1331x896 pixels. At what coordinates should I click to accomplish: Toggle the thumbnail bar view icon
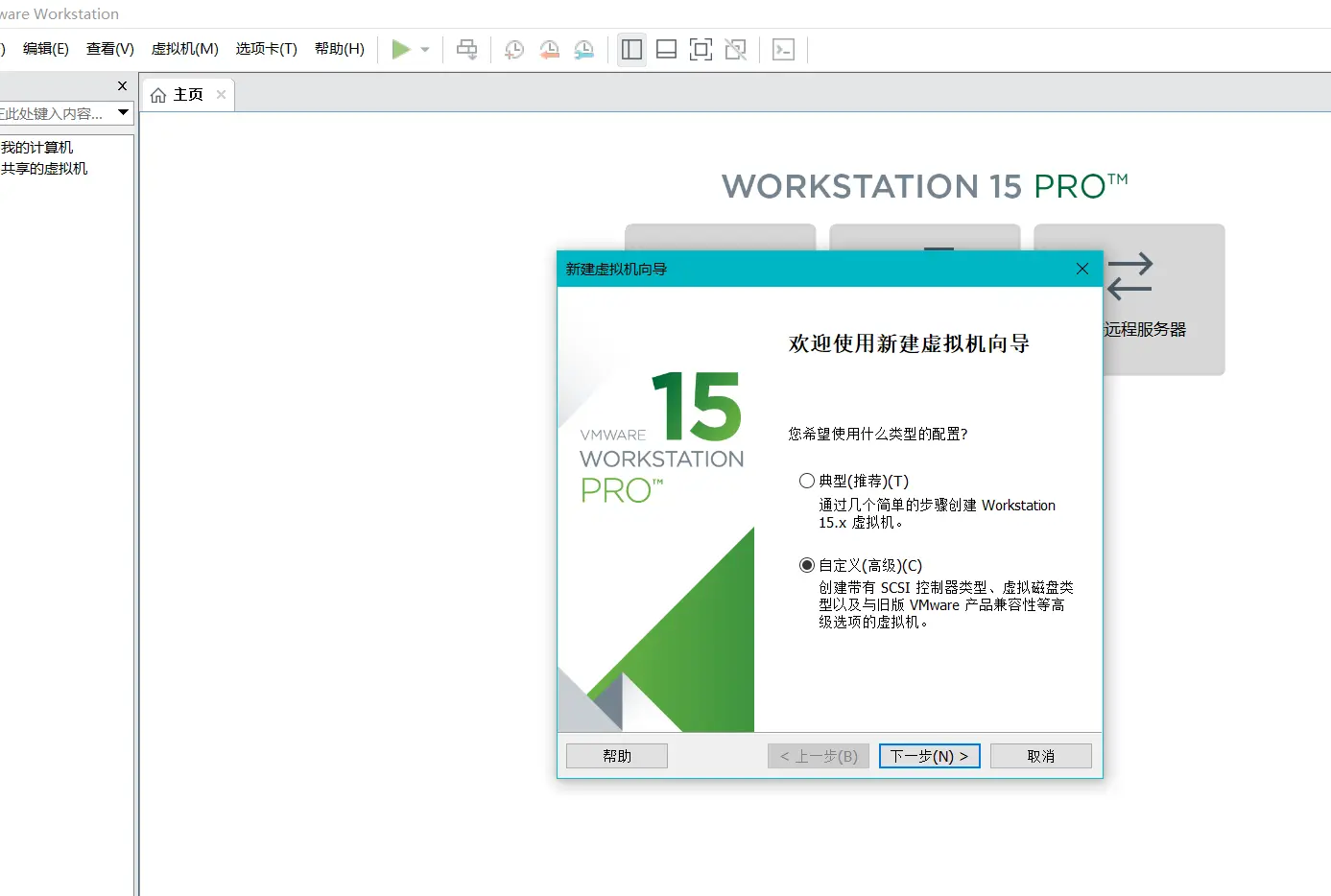click(667, 49)
